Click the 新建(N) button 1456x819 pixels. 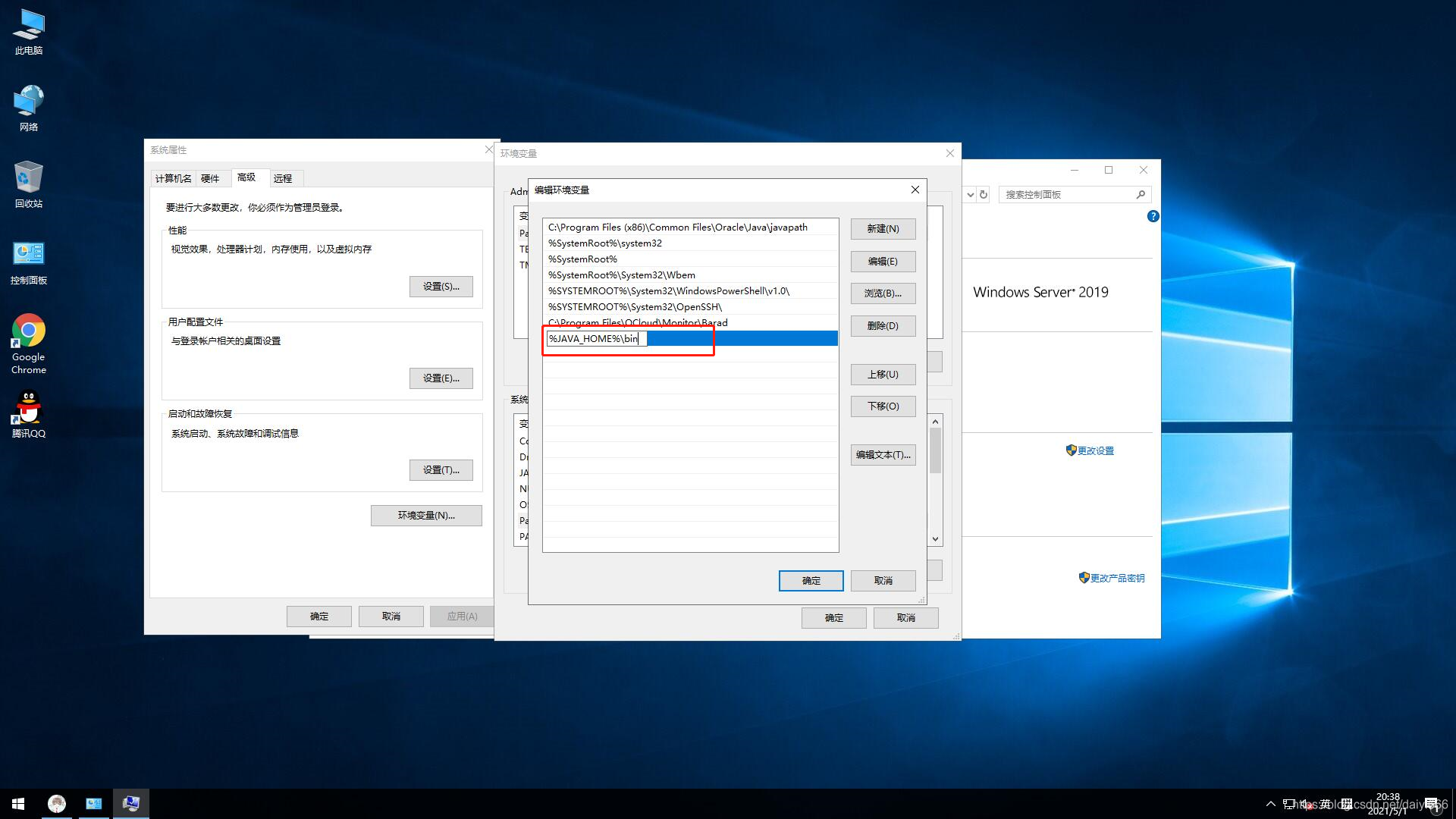pos(883,229)
